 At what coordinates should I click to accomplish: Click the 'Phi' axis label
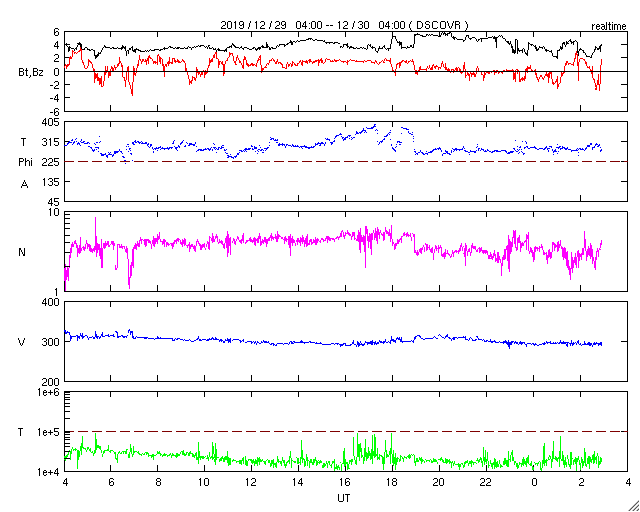point(24,163)
